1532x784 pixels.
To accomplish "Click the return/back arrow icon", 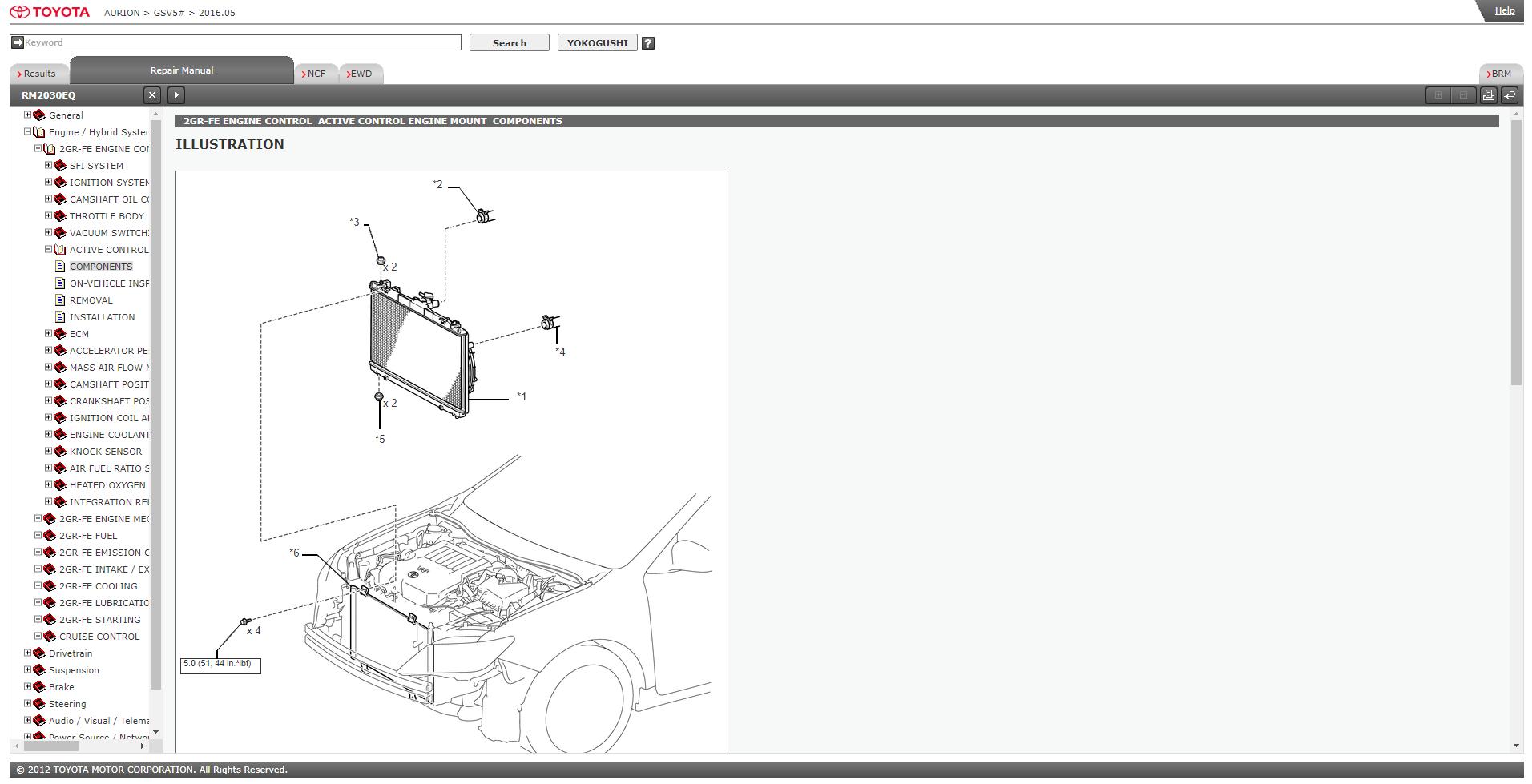I will click(1510, 95).
